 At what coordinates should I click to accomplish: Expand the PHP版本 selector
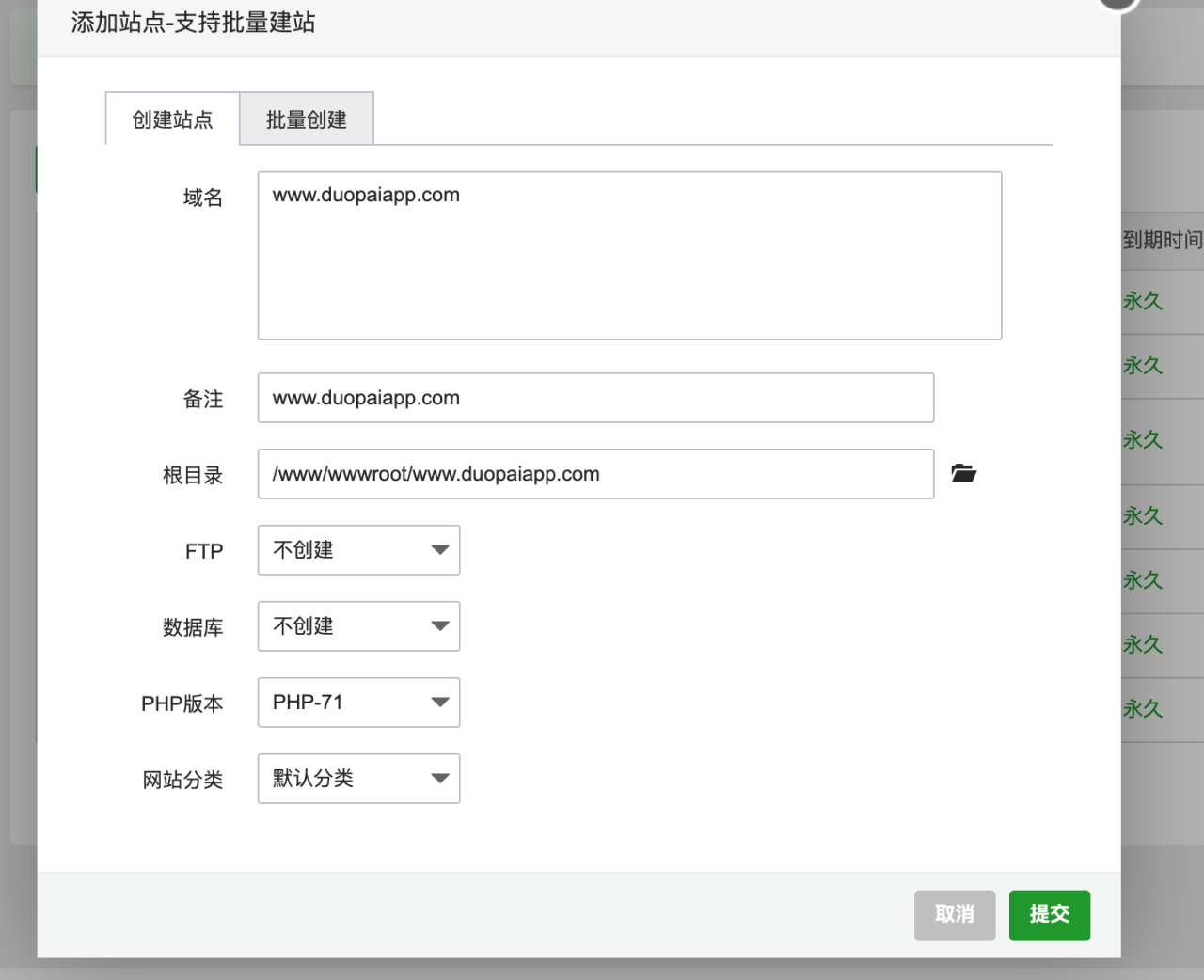(357, 703)
